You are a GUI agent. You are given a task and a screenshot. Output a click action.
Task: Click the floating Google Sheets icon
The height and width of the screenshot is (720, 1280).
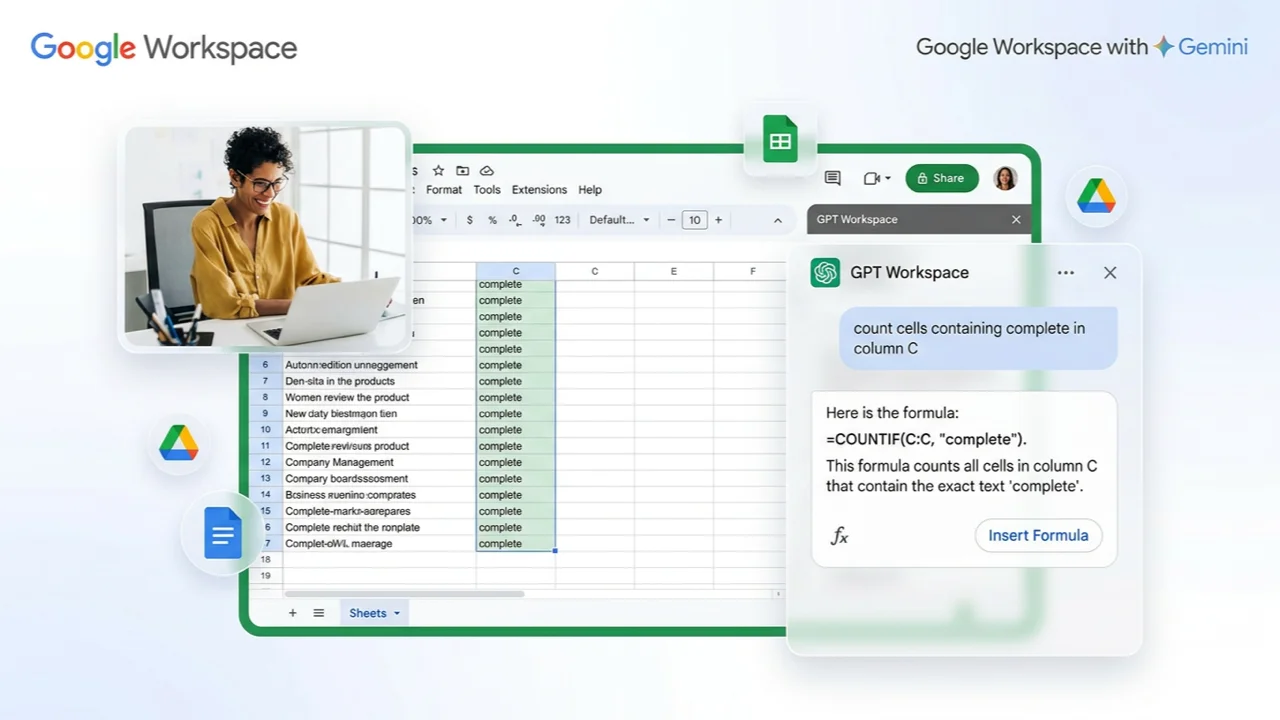coord(780,138)
